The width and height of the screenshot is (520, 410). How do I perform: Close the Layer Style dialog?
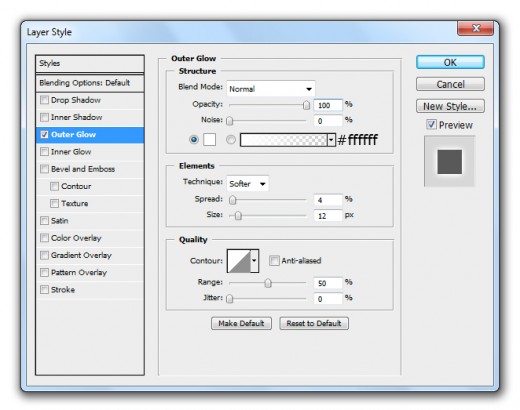tap(475, 28)
